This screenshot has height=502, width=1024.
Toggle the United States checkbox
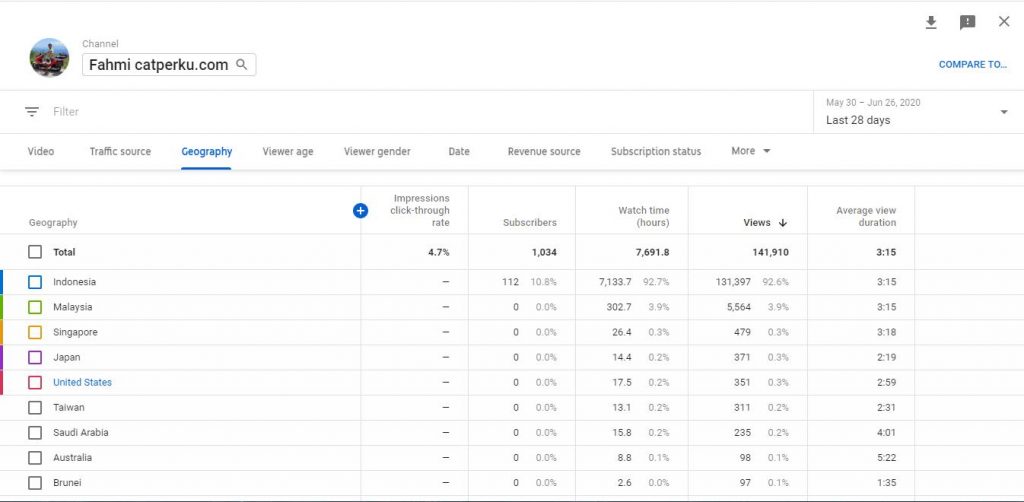pyautogui.click(x=35, y=383)
